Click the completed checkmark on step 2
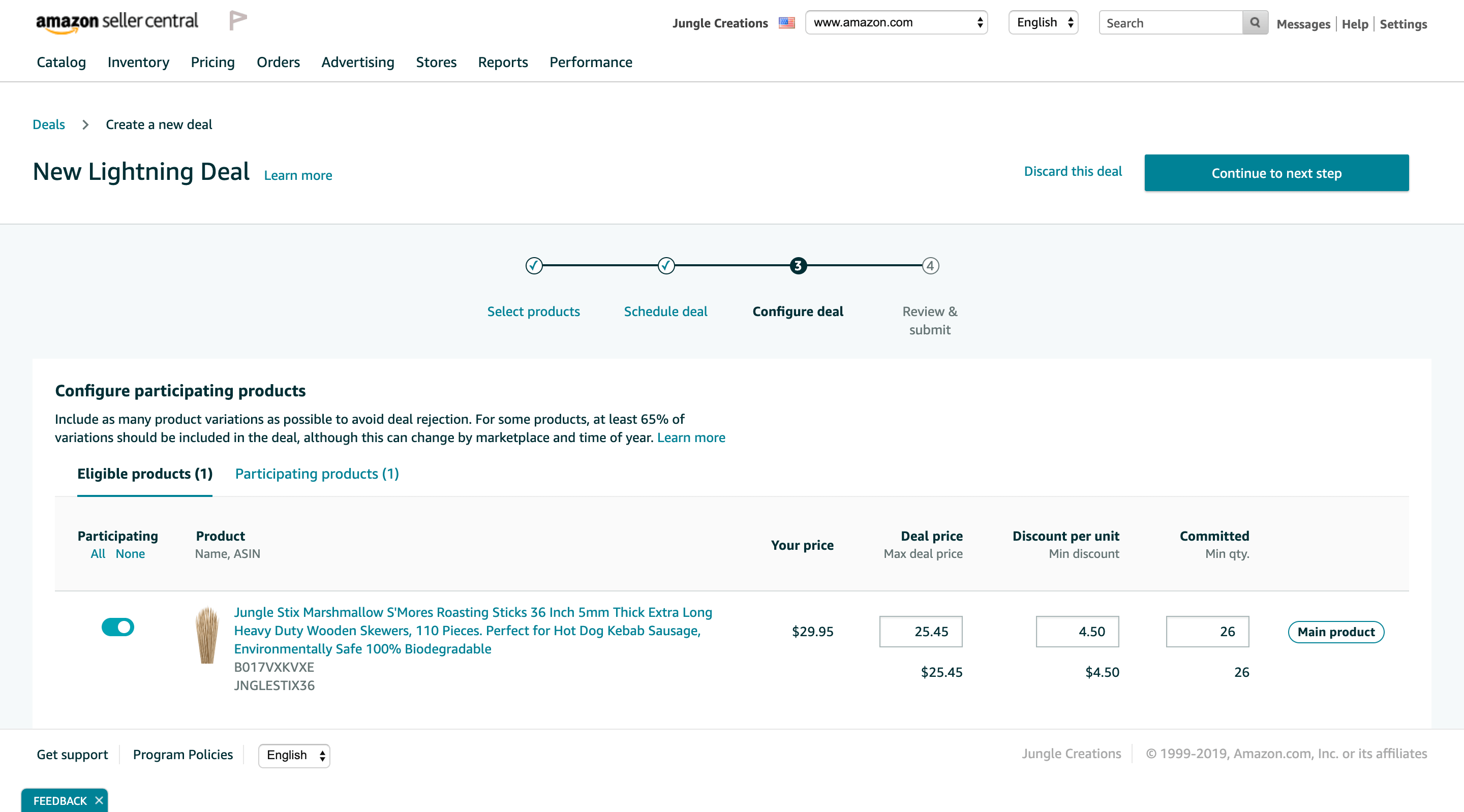1464x812 pixels. [x=666, y=265]
